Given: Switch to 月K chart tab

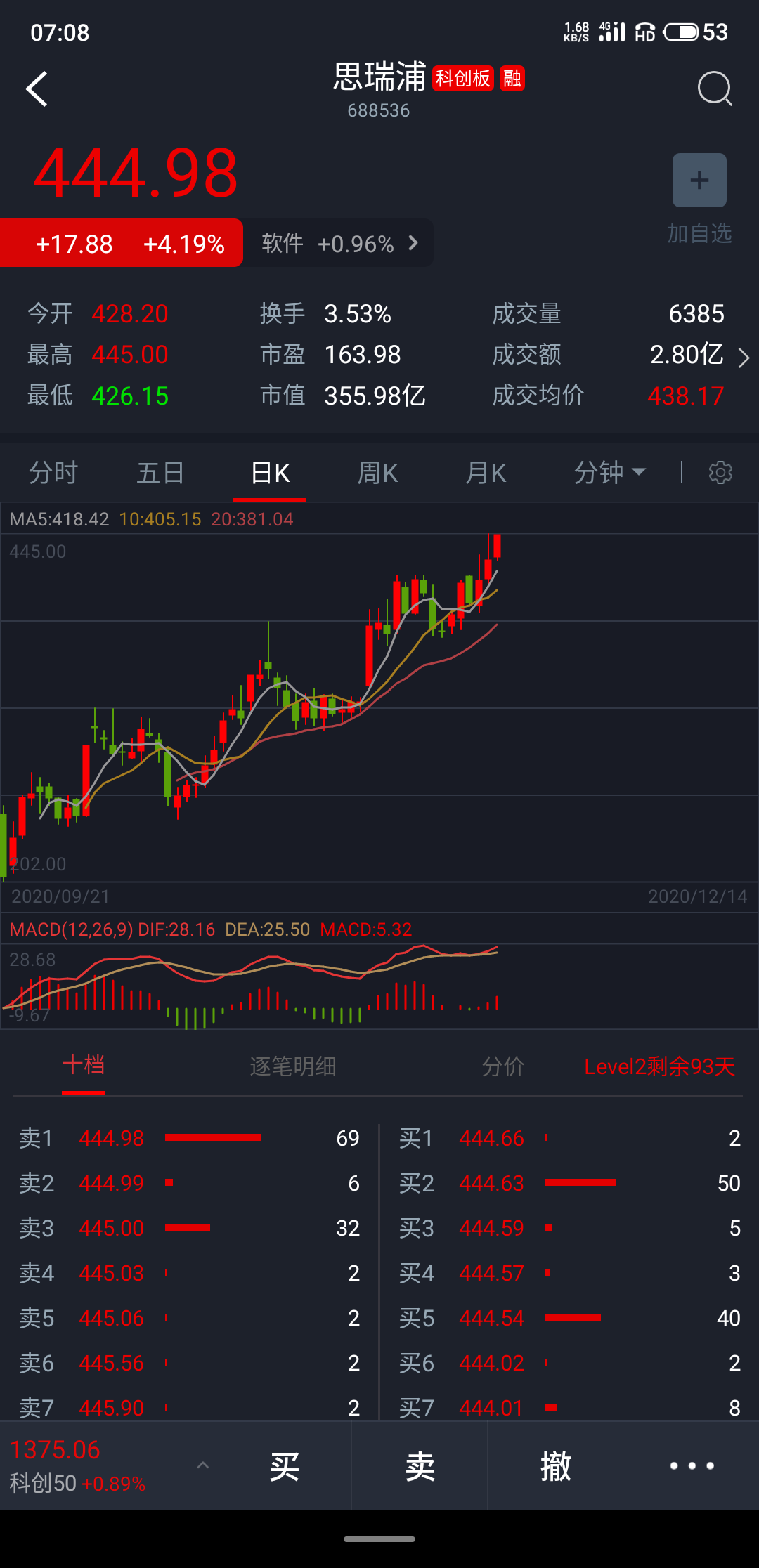Looking at the screenshot, I should point(486,473).
